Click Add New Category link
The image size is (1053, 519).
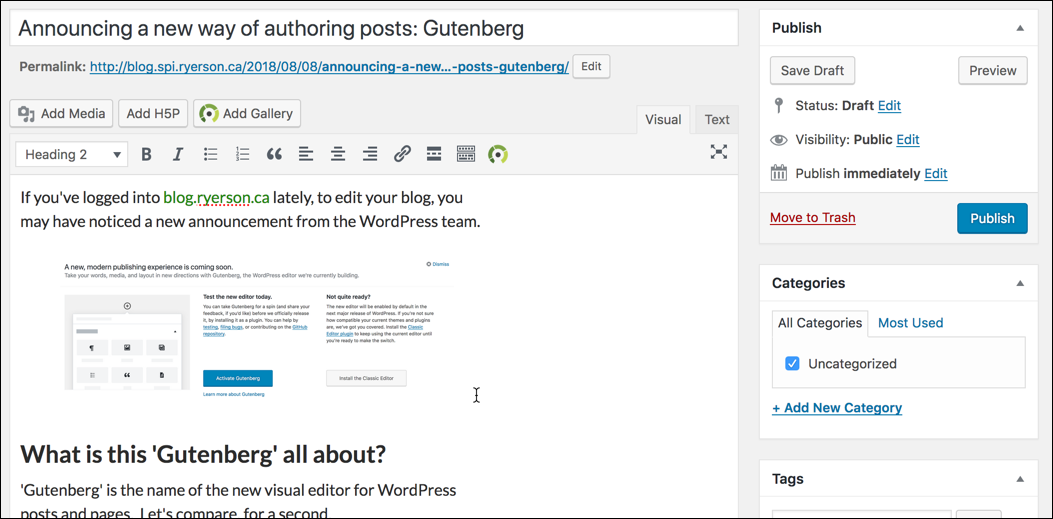[x=837, y=408]
